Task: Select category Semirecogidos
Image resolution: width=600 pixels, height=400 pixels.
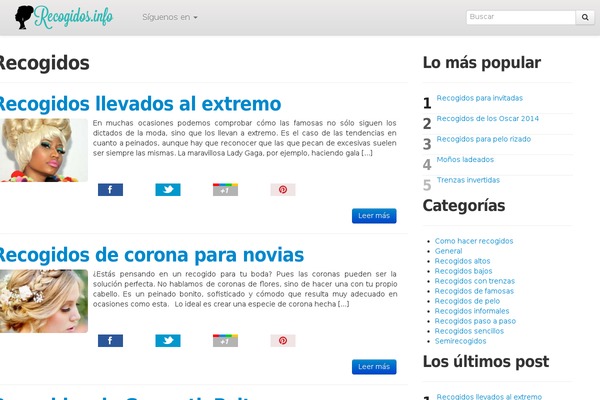Action: (x=460, y=341)
